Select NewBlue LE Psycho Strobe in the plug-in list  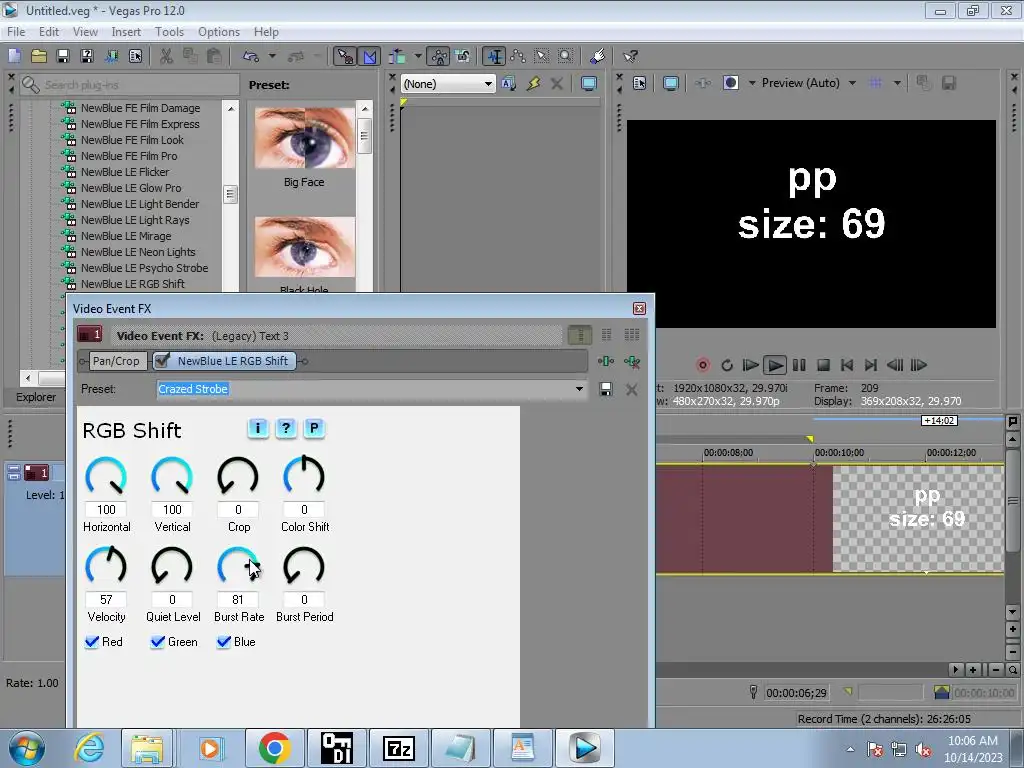pos(144,268)
